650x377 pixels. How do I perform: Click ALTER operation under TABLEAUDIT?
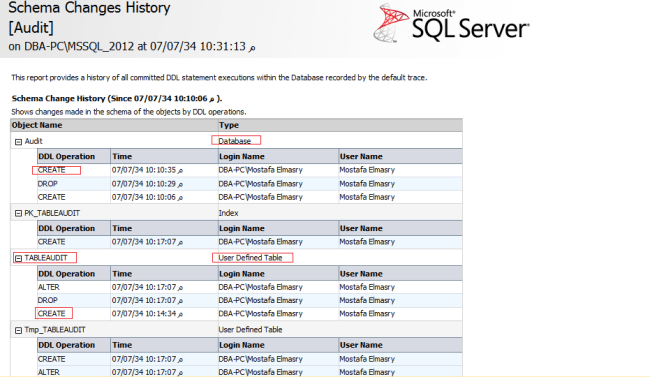coord(49,287)
